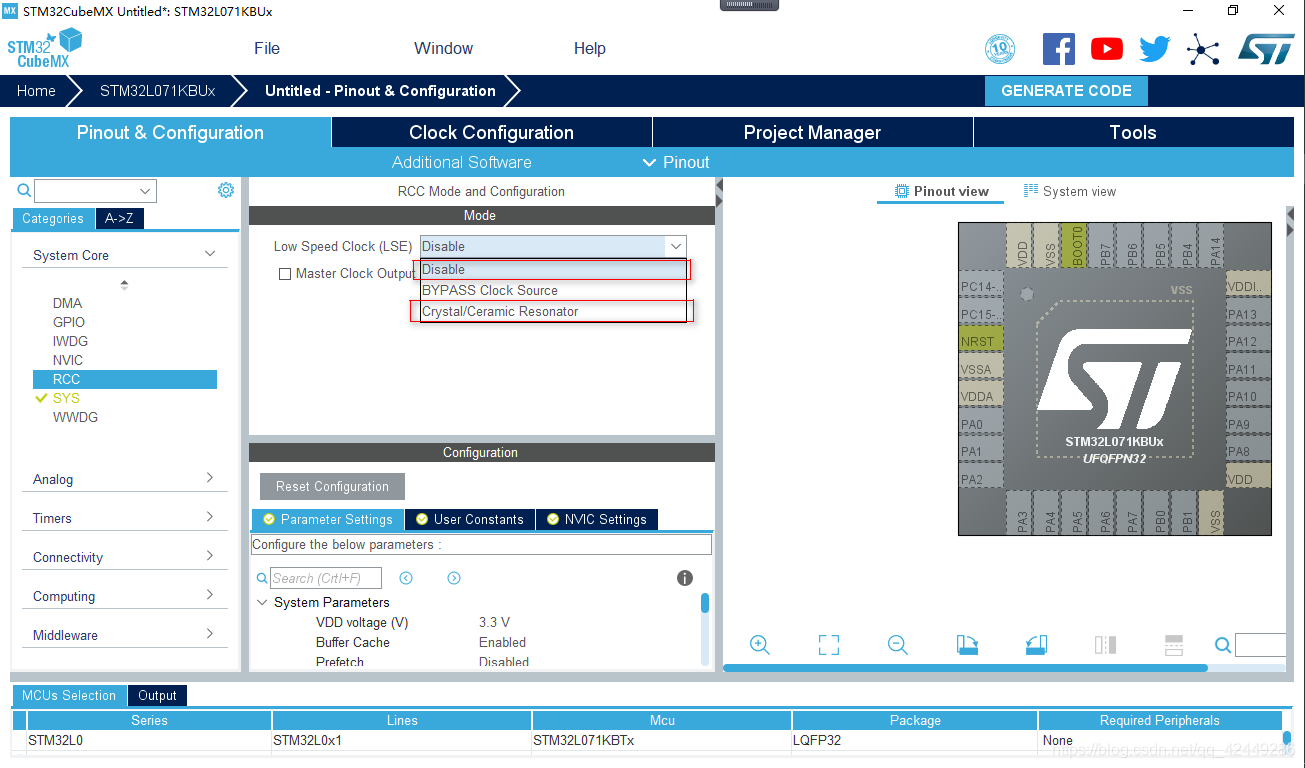Open the Help menu
Image resolution: width=1305 pixels, height=768 pixels.
pos(590,48)
